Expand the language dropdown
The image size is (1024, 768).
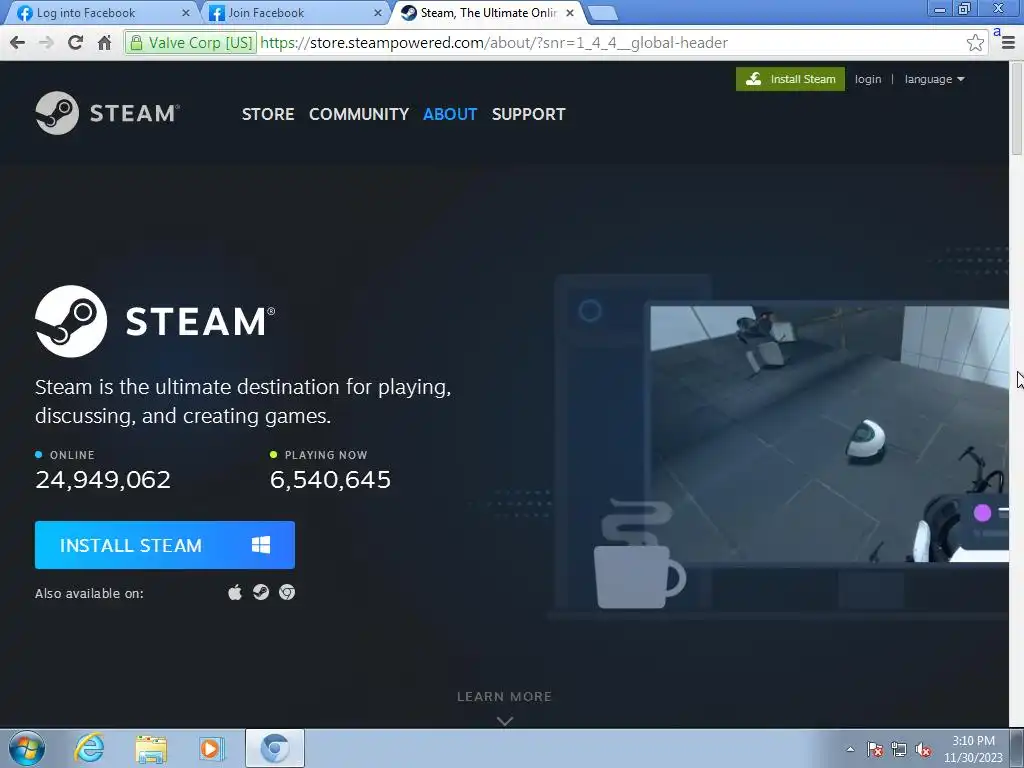pyautogui.click(x=934, y=79)
